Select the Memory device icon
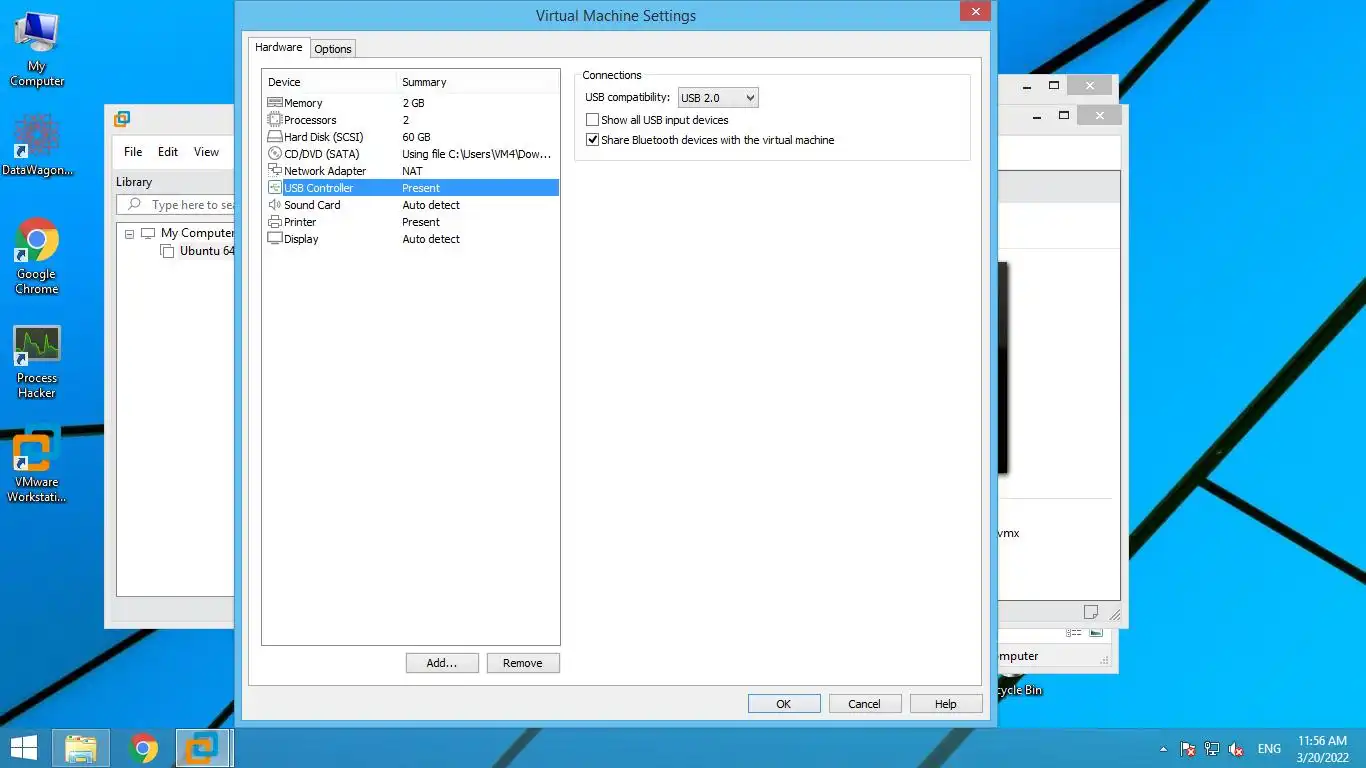The image size is (1366, 768). 275,103
